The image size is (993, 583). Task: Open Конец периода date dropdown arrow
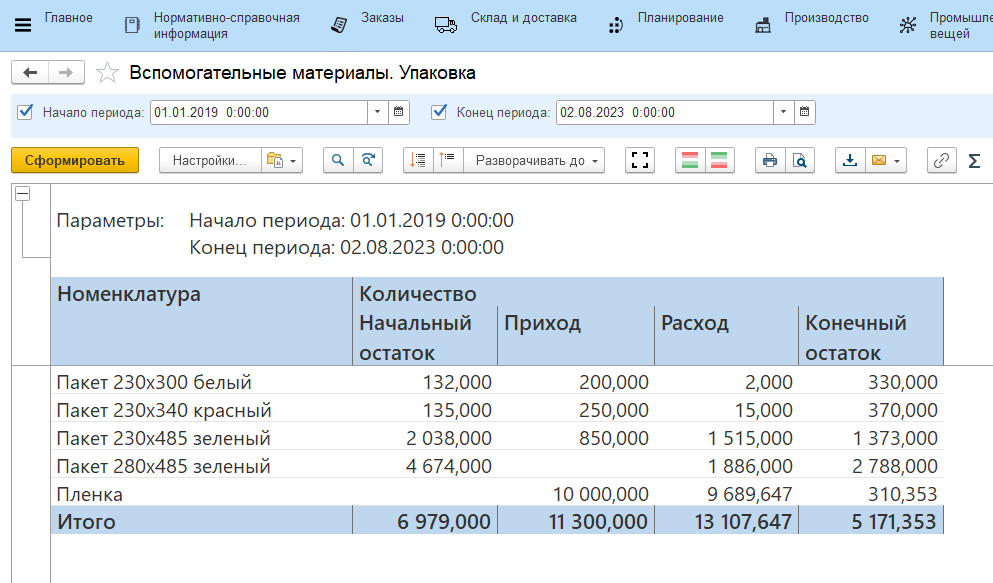(x=783, y=112)
